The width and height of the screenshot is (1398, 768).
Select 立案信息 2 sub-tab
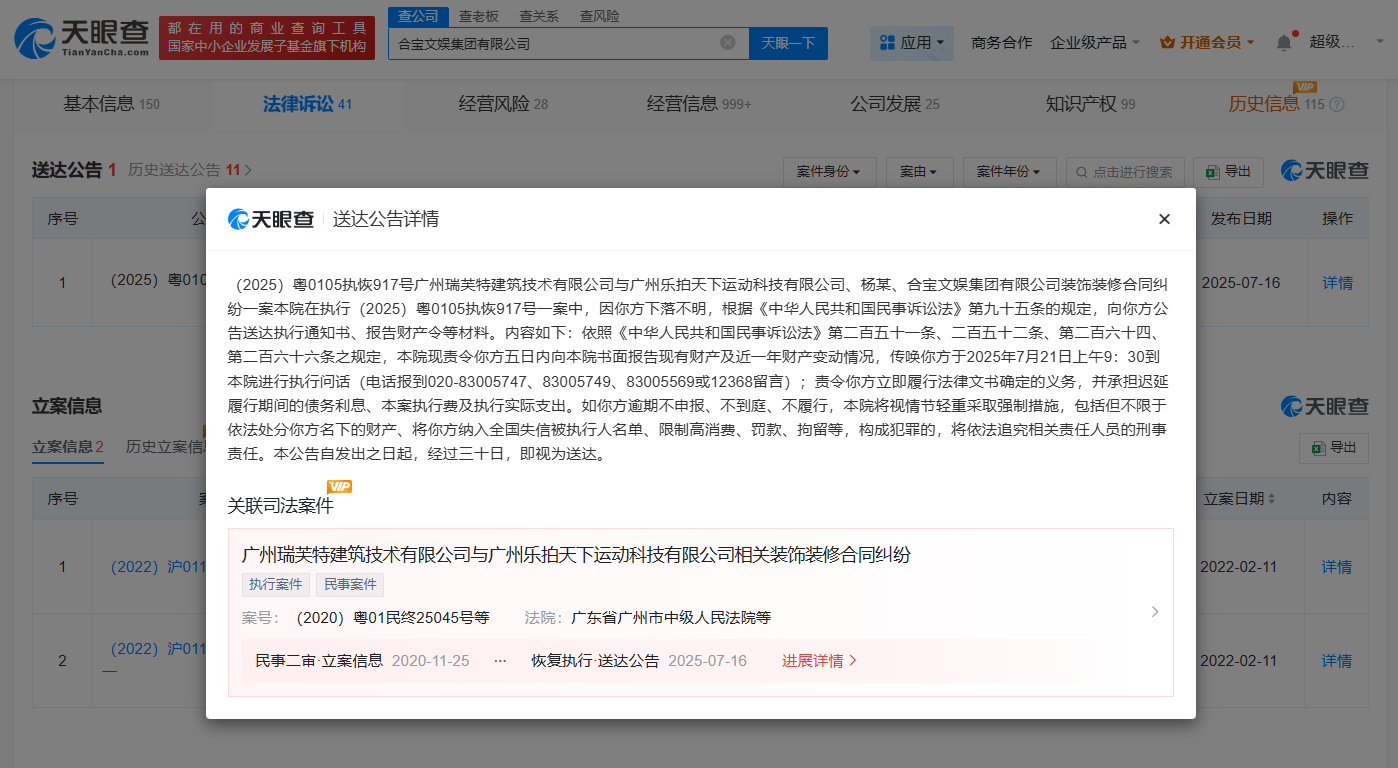(68, 447)
